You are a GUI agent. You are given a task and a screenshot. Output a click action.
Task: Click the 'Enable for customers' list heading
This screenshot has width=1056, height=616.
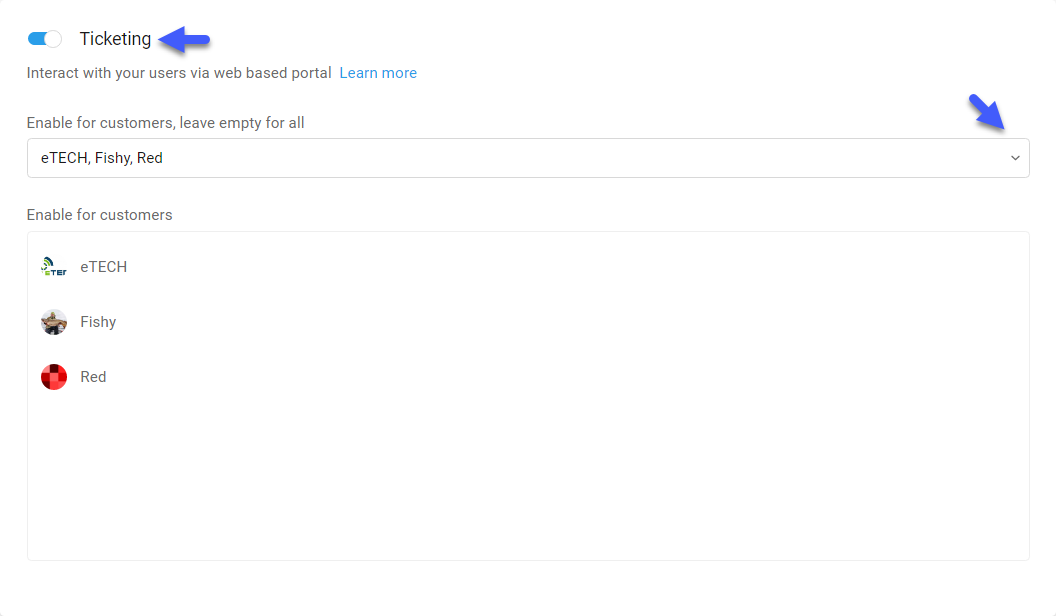(x=100, y=215)
